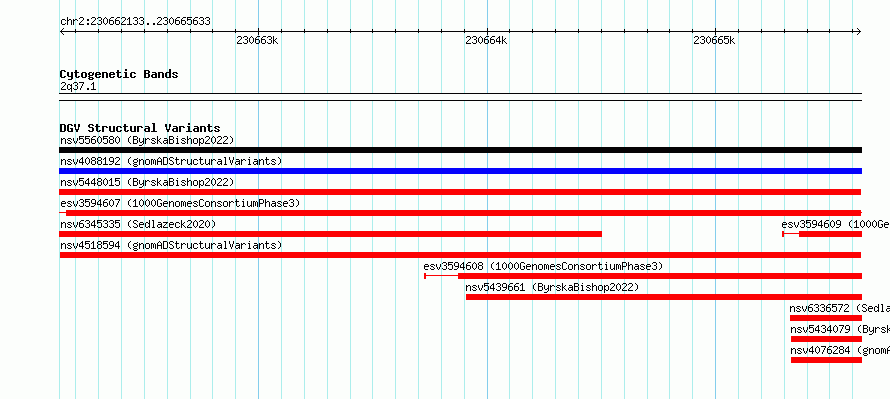Open nsv4518594 (gnomADStructuralVariants) label

pos(171,245)
